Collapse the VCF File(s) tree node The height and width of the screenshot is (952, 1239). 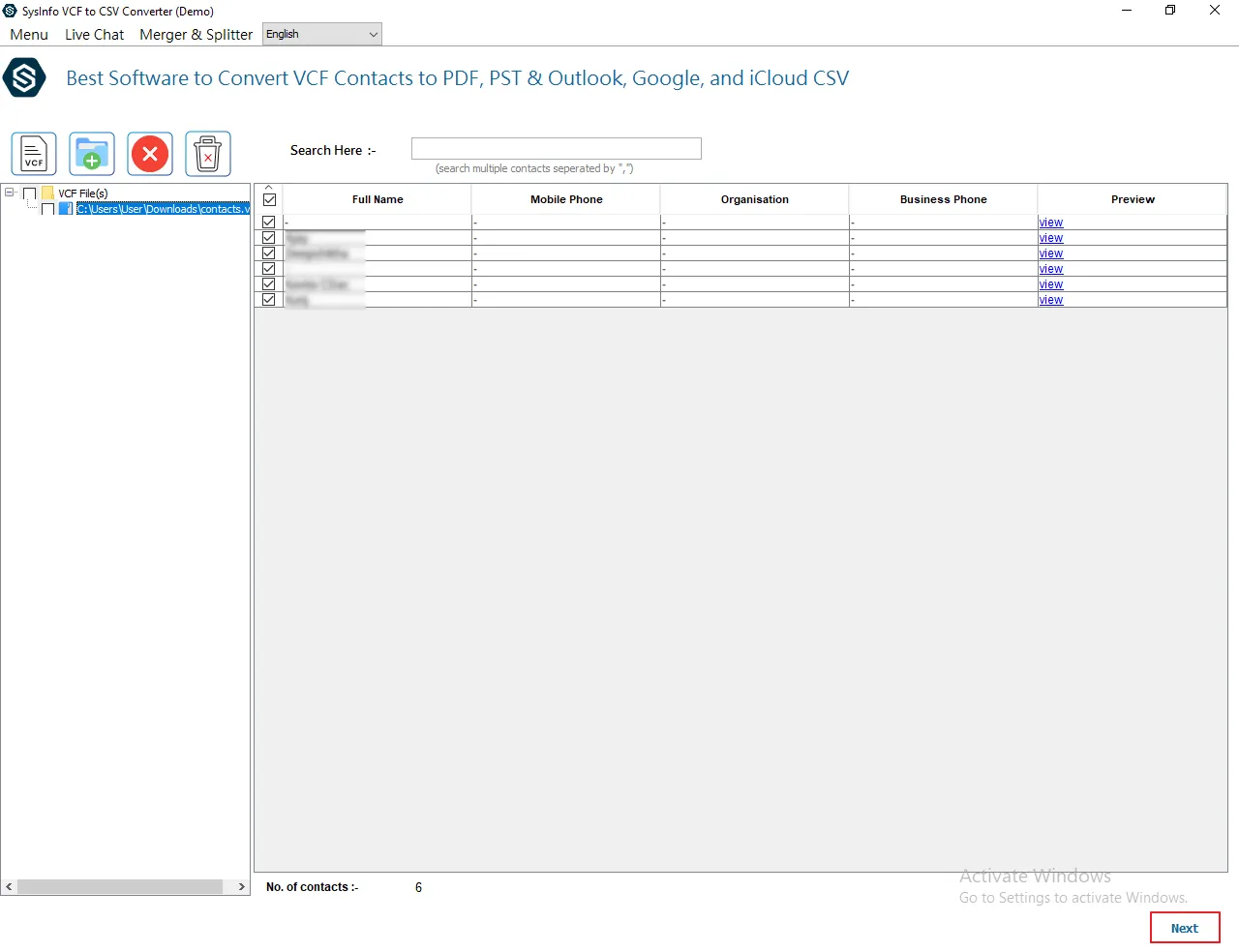[x=10, y=193]
